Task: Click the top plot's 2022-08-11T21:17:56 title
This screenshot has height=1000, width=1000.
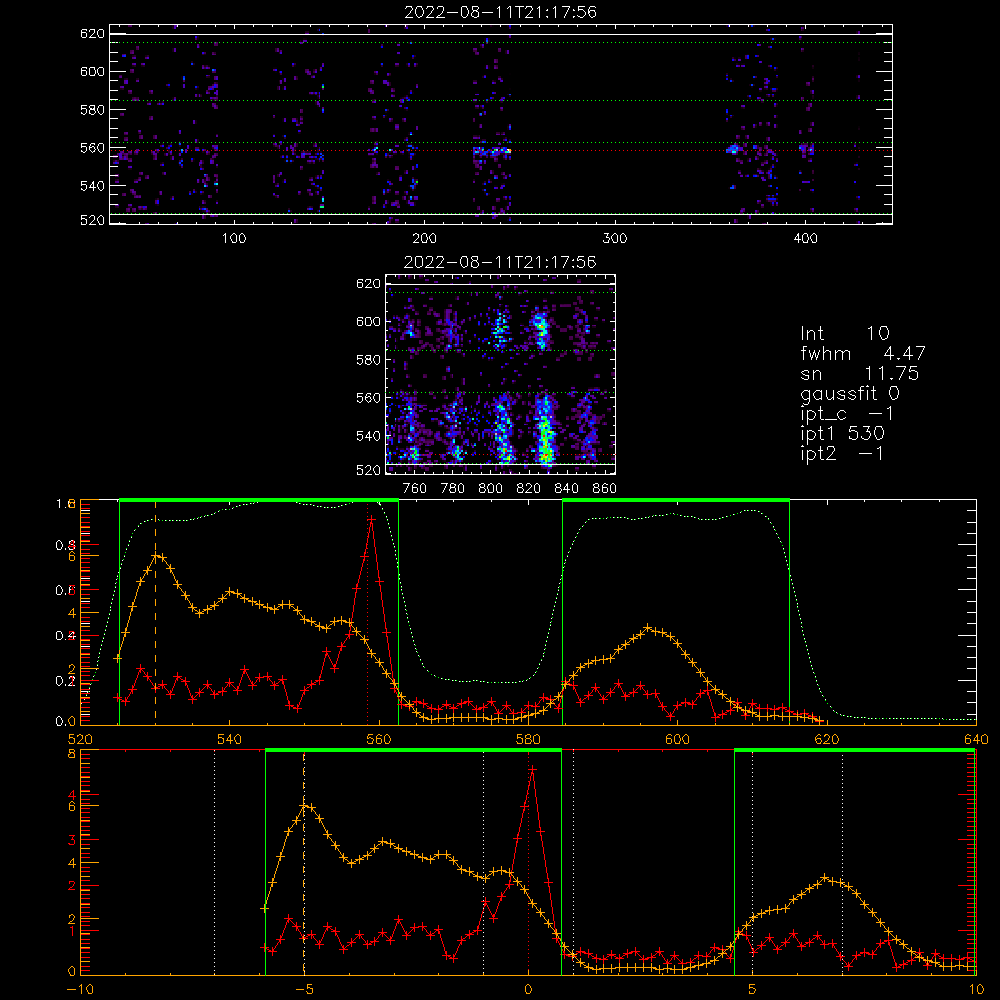Action: point(500,12)
